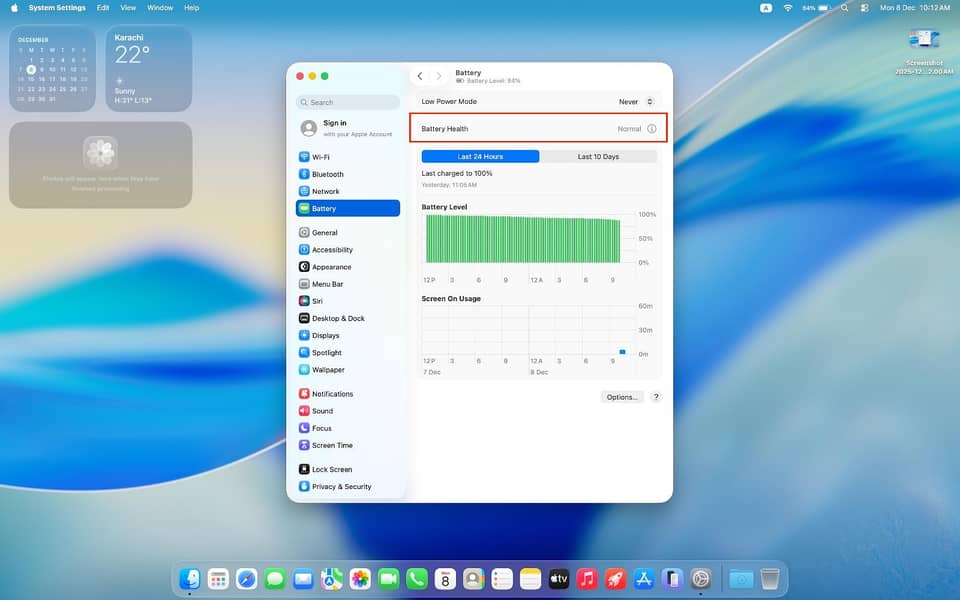Click Sign in with Apple Account
Viewport: 960px width, 600px height.
point(347,128)
